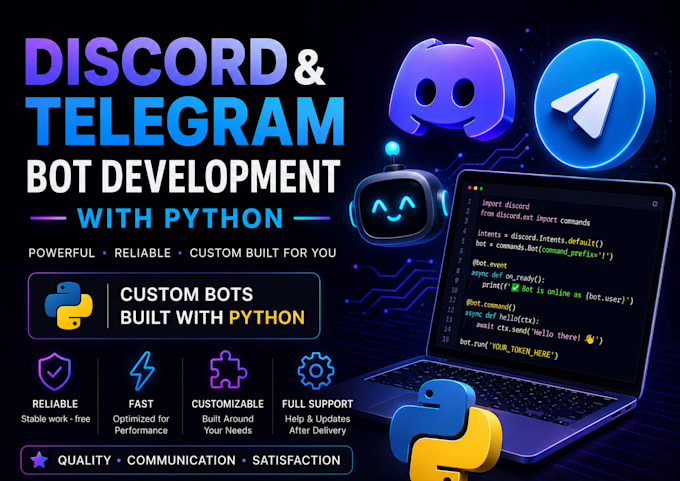
Task: Click the "FULL SUPPORT" feature label
Action: (317, 404)
